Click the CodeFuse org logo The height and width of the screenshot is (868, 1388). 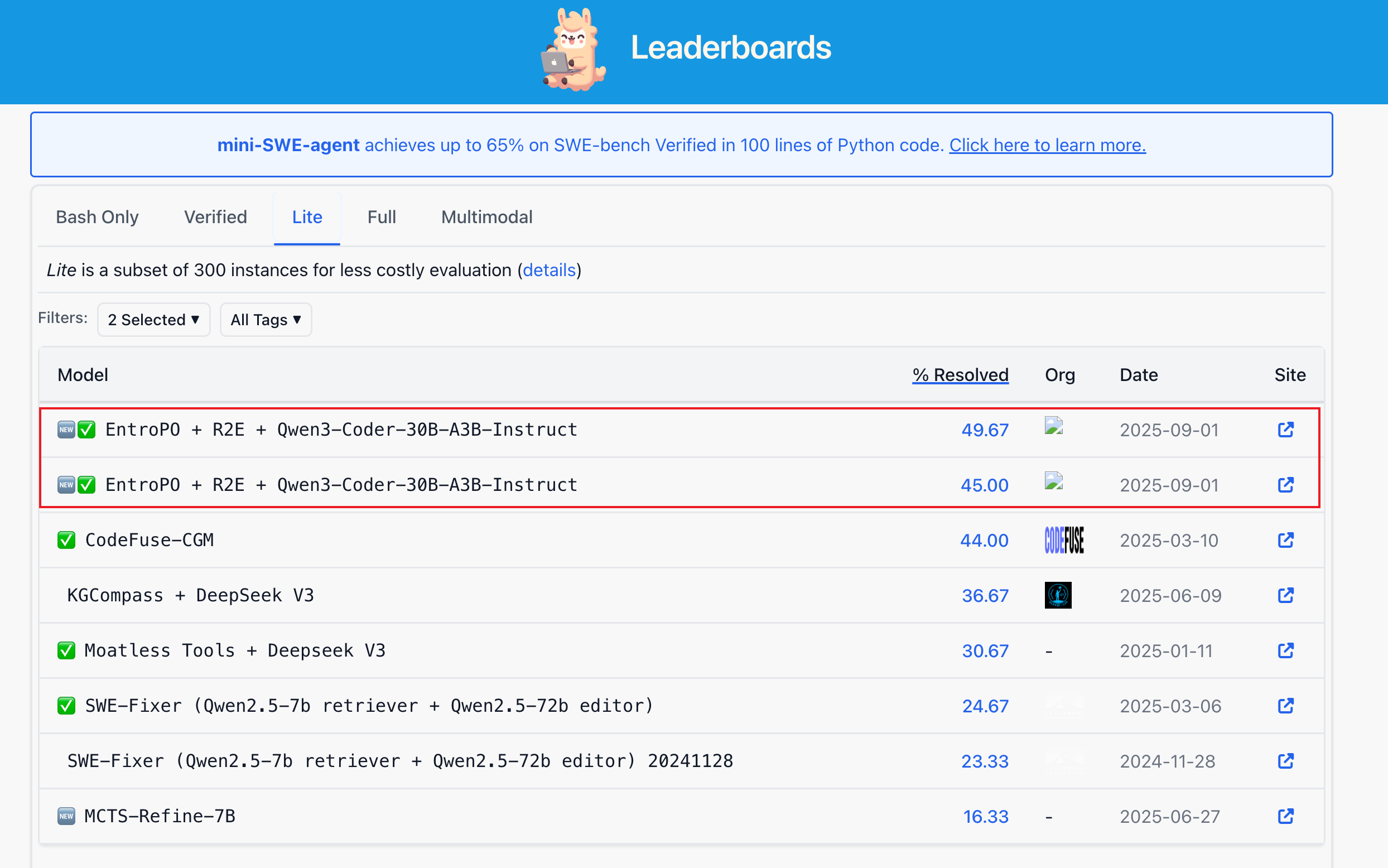1064,539
